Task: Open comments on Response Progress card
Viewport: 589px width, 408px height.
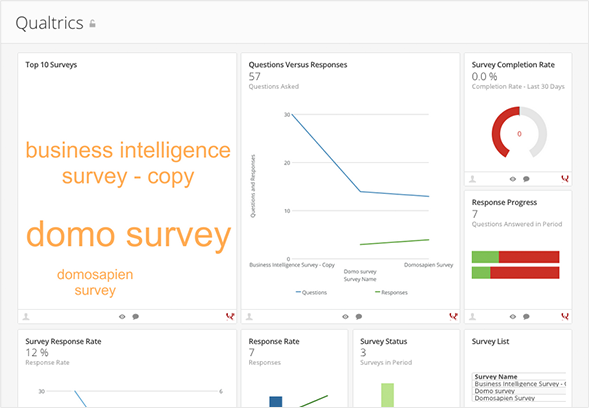Action: click(526, 317)
